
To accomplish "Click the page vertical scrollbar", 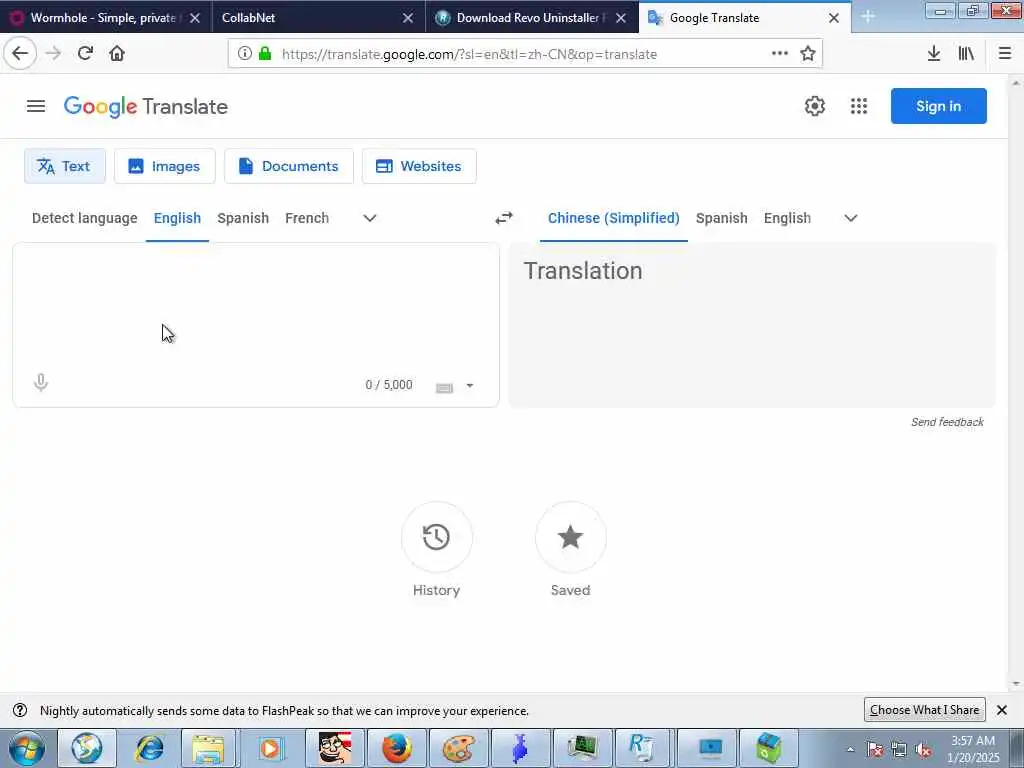I will (x=1016, y=382).
